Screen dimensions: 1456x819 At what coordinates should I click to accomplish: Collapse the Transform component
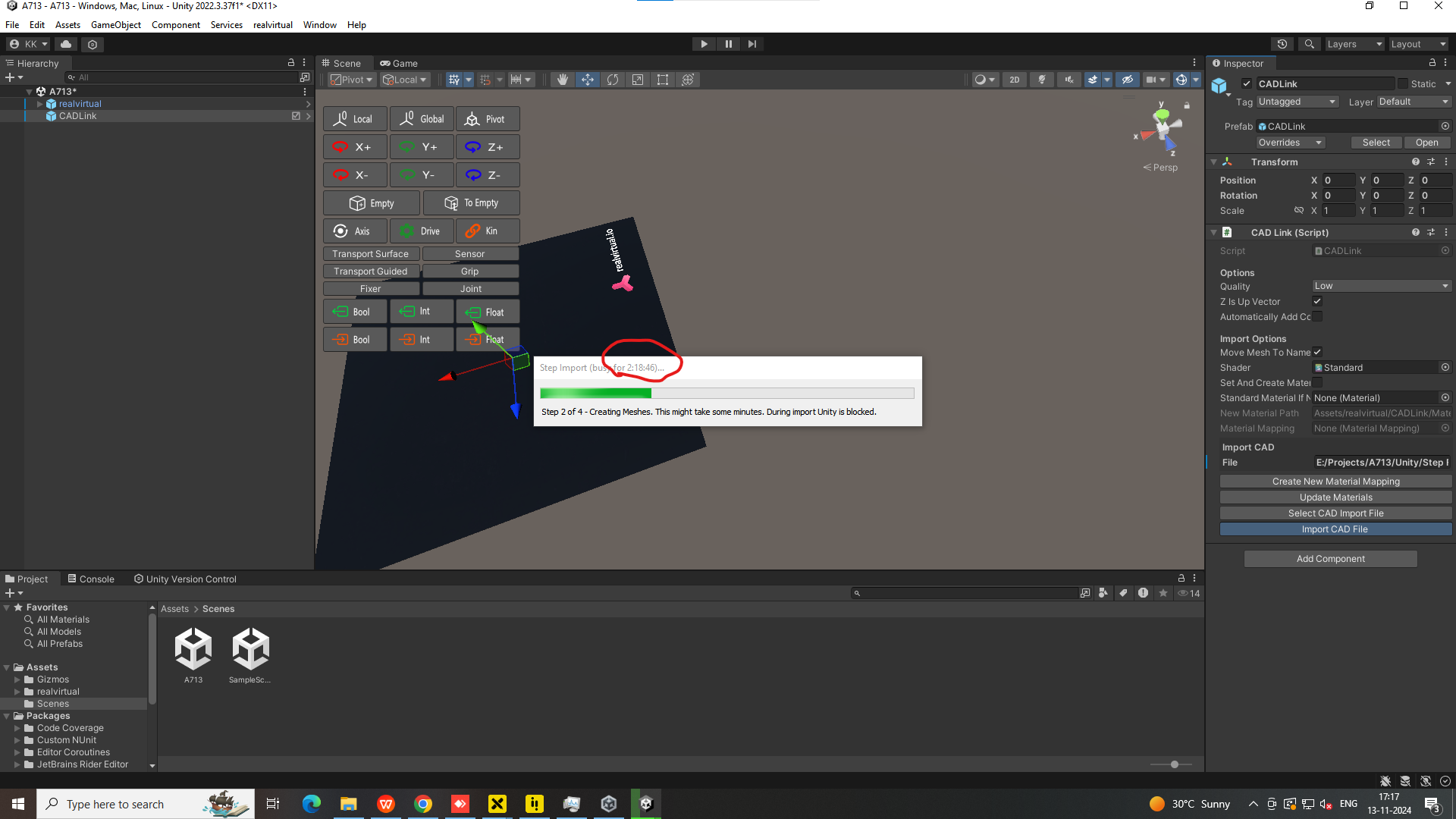[x=1214, y=162]
